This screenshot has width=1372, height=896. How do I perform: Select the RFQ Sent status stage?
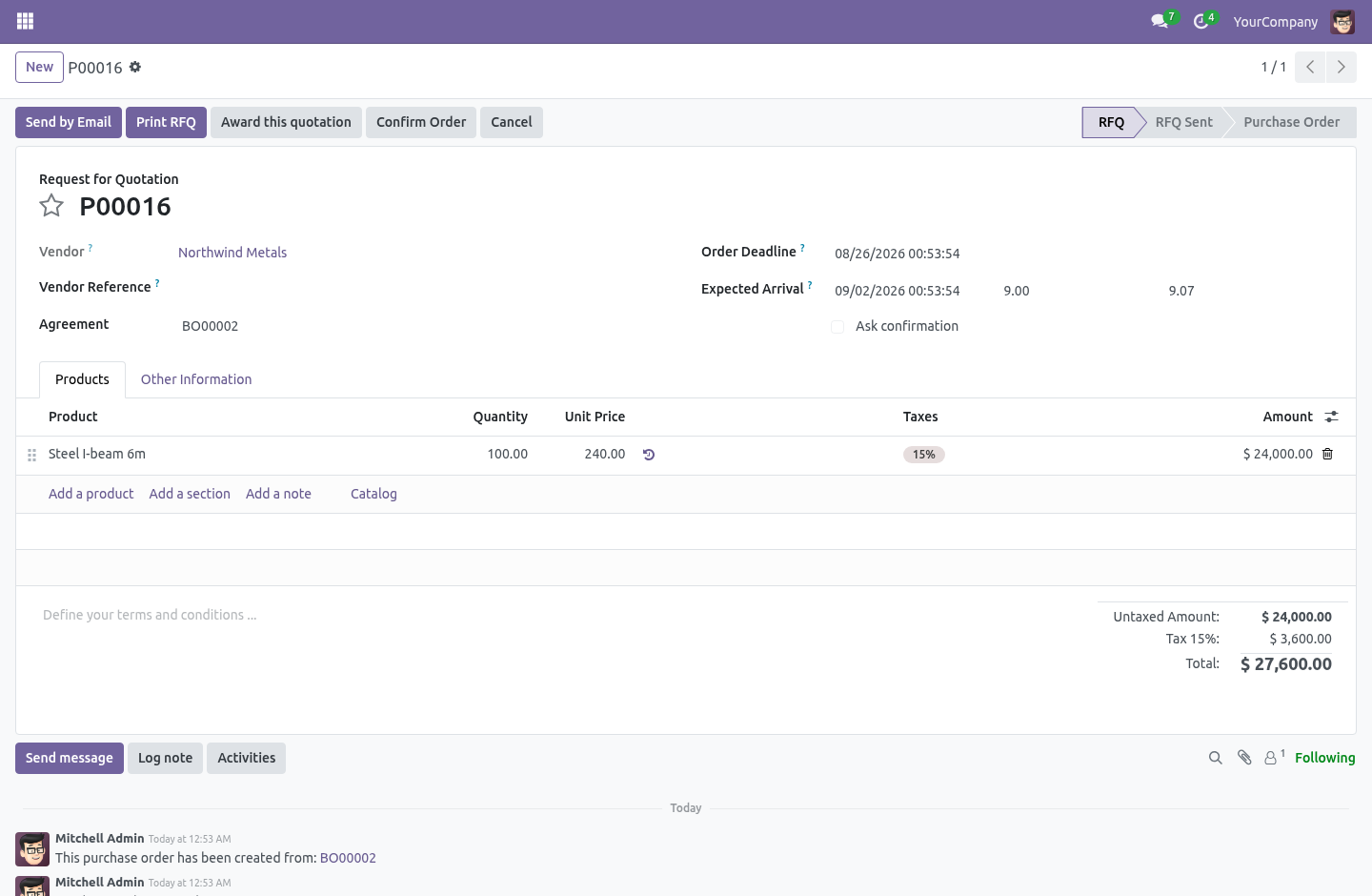(x=1183, y=122)
